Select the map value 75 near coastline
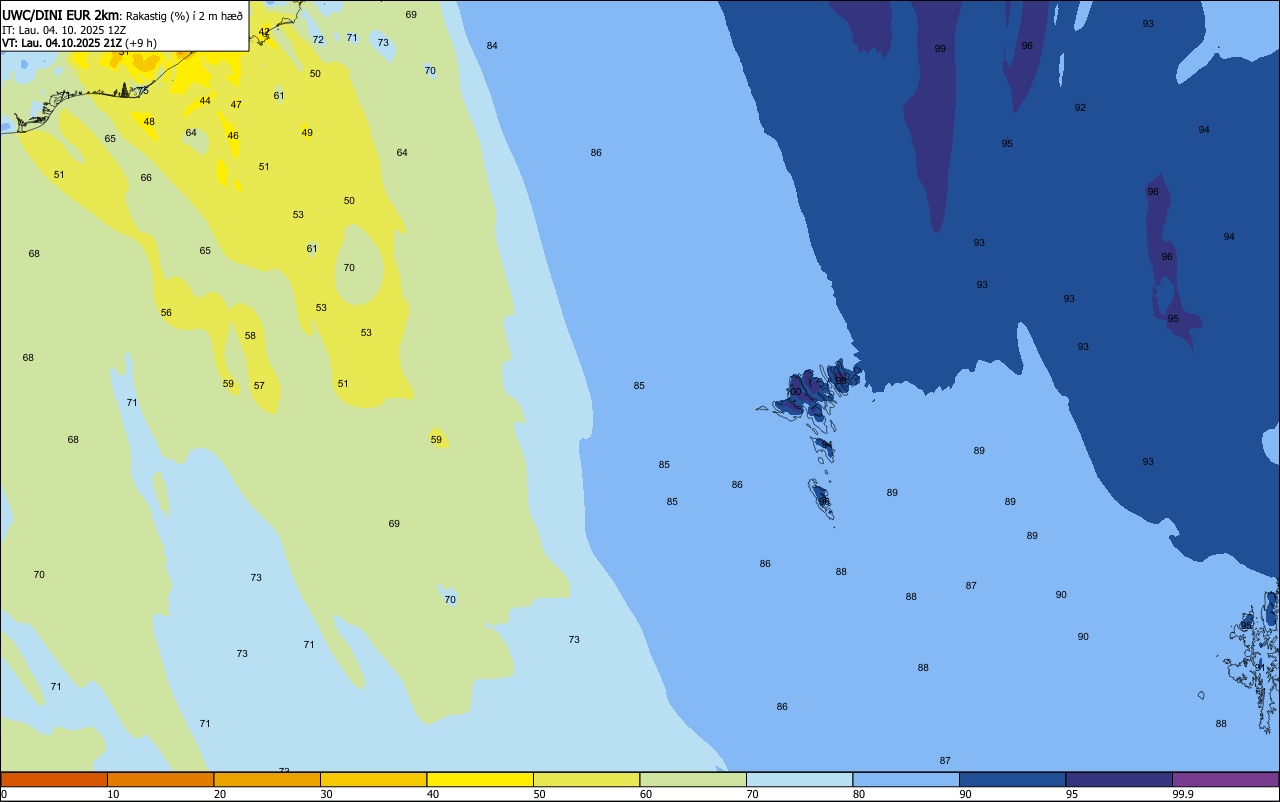The width and height of the screenshot is (1280, 802). (143, 91)
